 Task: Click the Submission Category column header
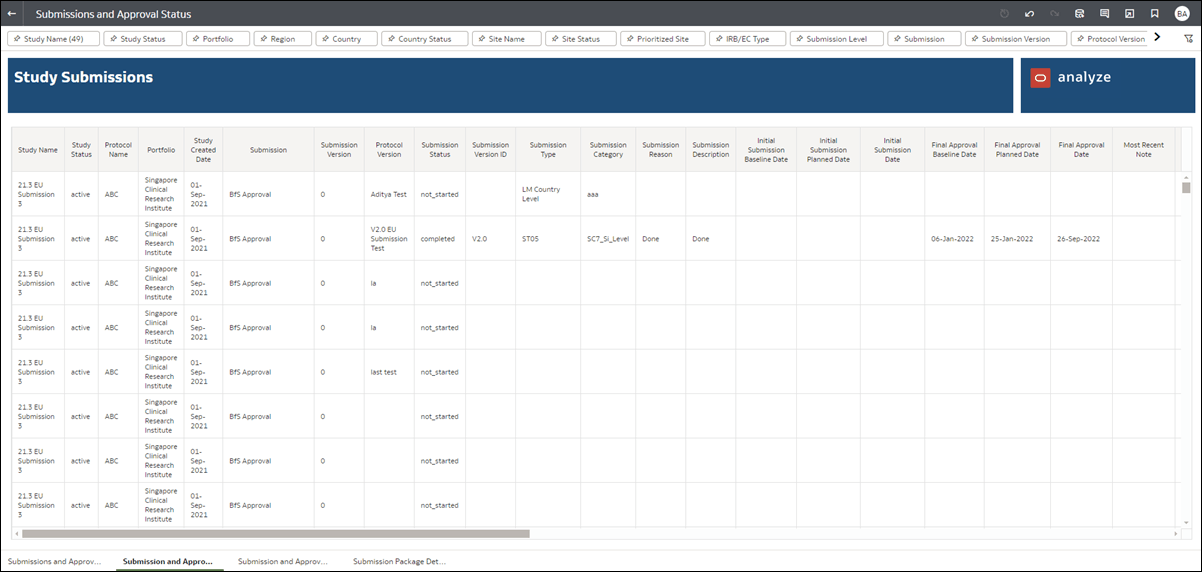point(608,150)
